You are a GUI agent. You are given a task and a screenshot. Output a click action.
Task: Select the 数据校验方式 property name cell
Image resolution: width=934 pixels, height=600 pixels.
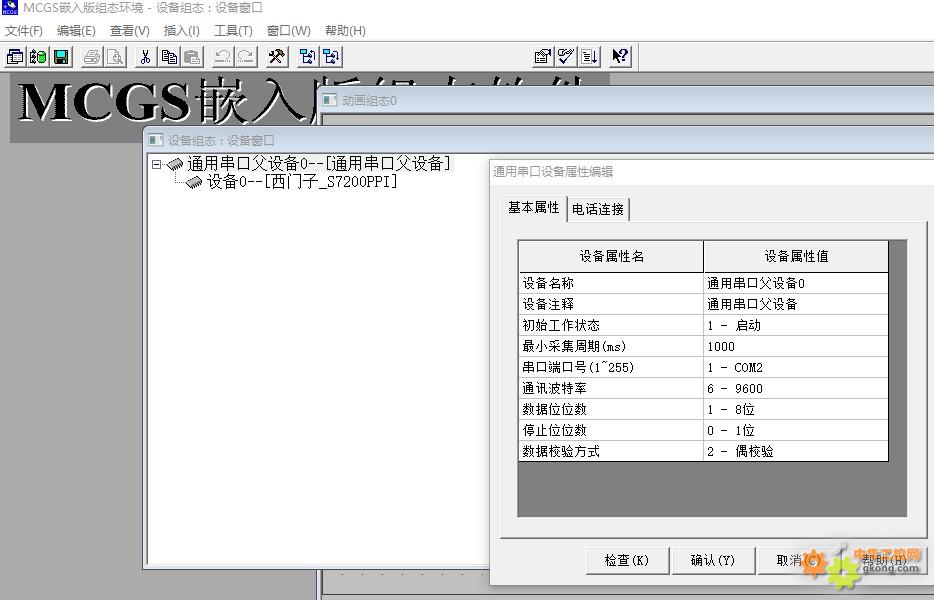pyautogui.click(x=611, y=451)
